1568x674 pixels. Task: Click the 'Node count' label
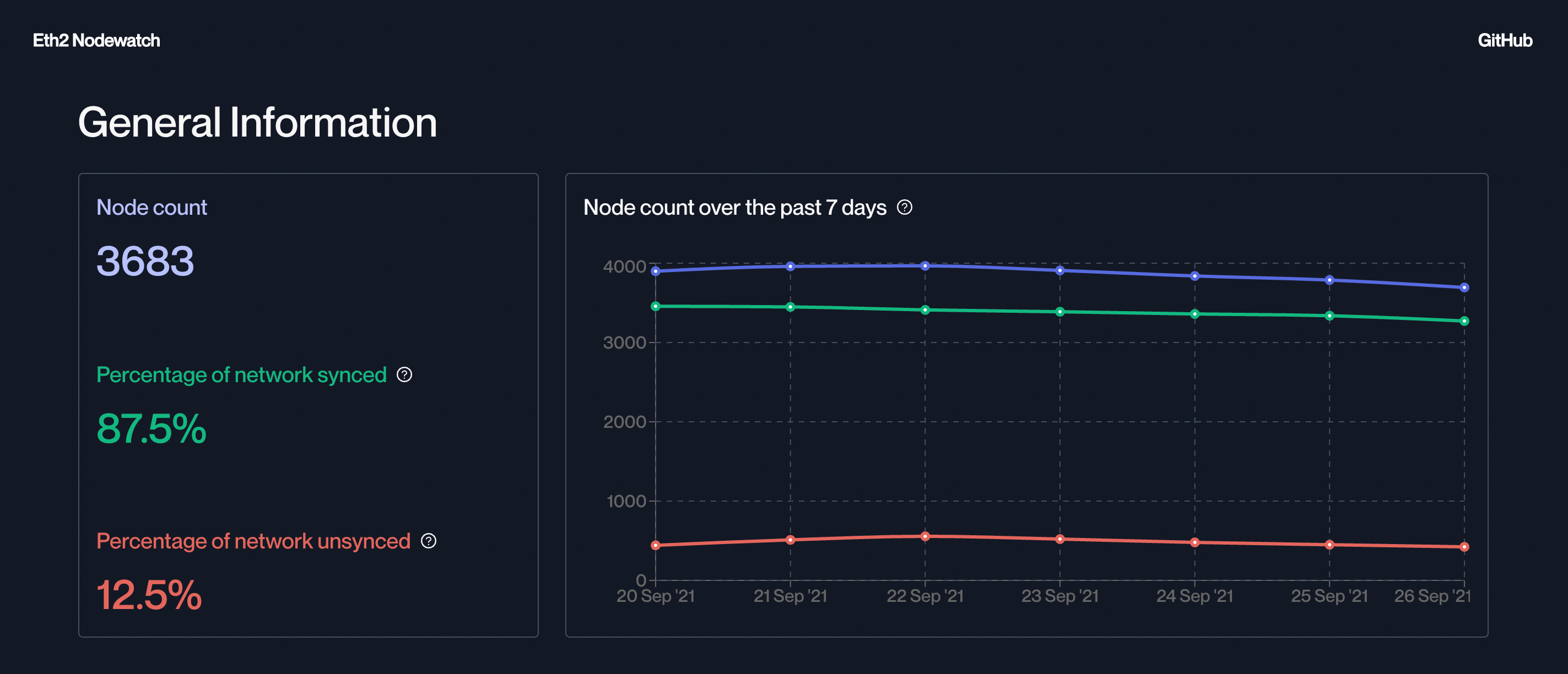pyautogui.click(x=152, y=208)
